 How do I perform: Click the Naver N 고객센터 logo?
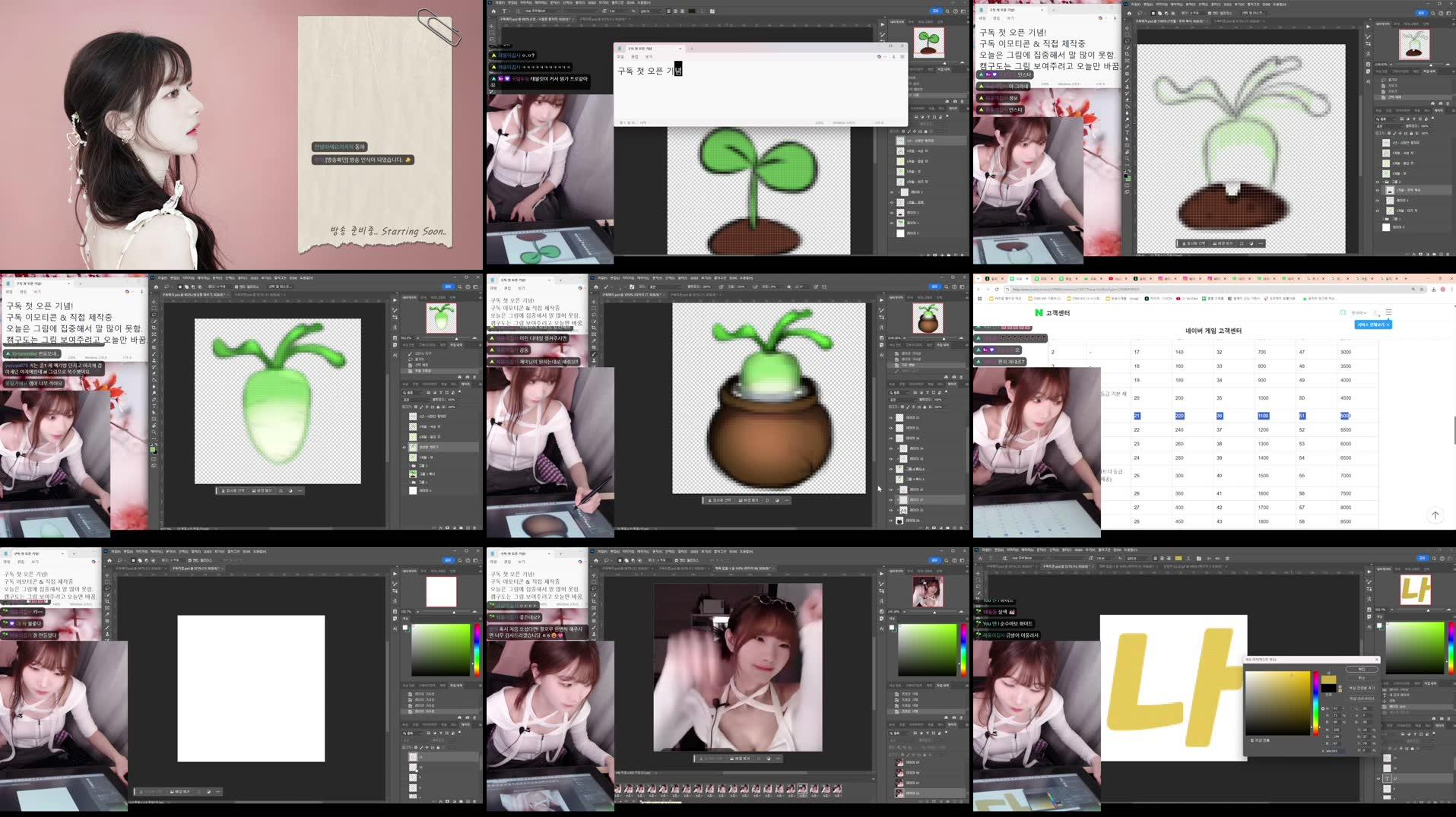[x=1052, y=312]
